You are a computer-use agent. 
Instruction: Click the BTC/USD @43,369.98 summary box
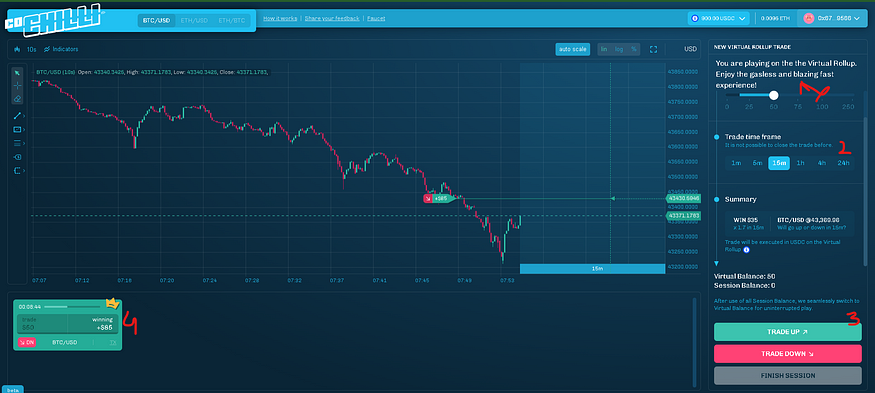[811, 223]
